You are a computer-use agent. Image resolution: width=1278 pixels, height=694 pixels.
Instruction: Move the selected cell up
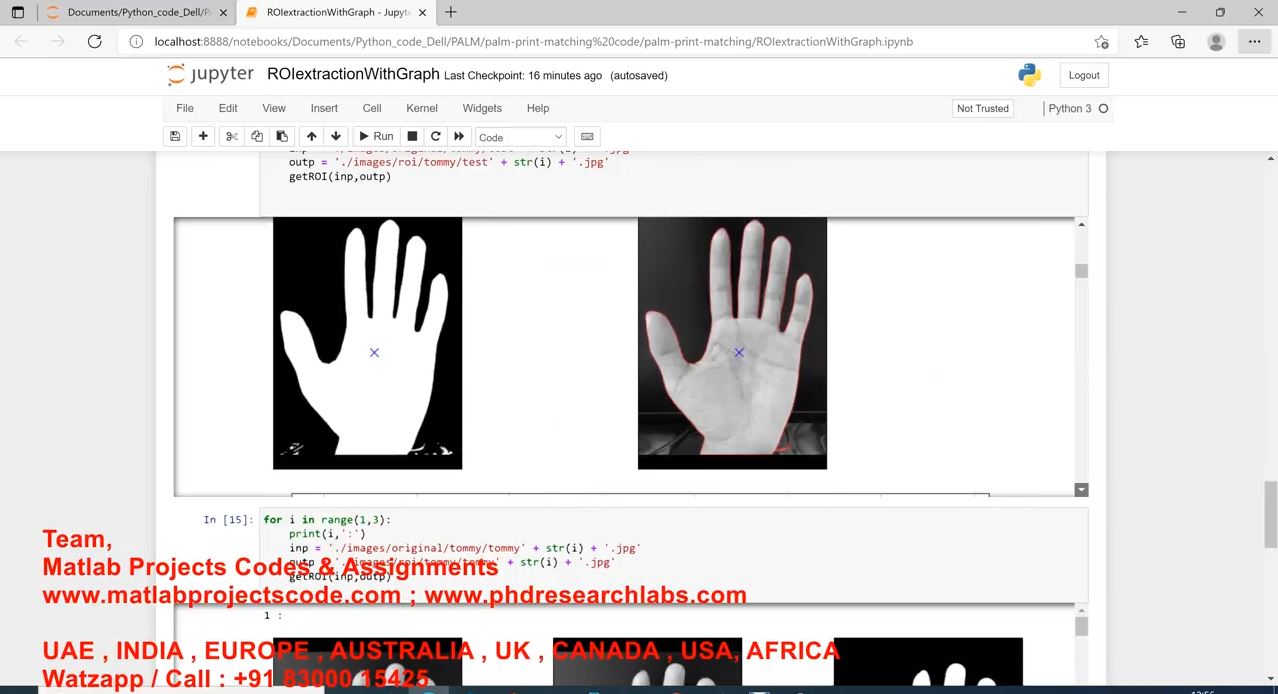(312, 137)
